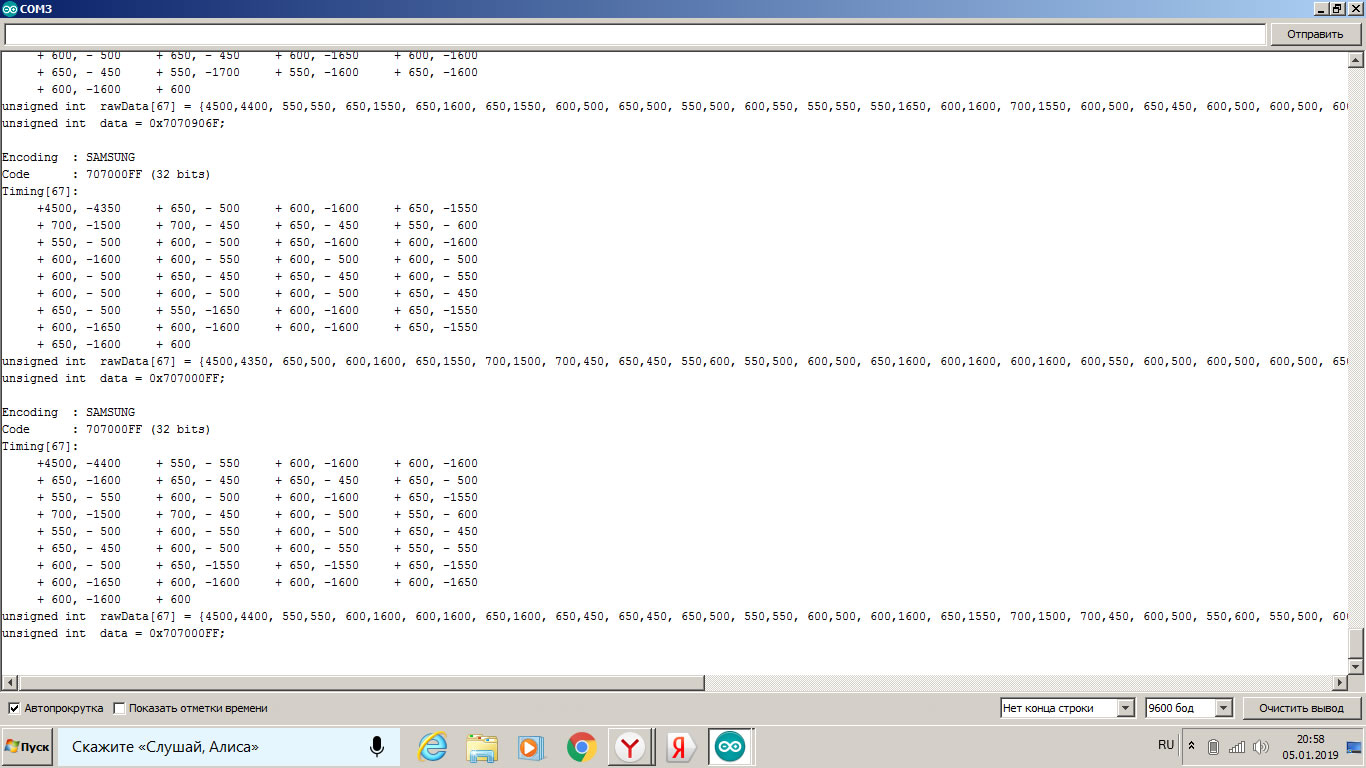This screenshot has height=768, width=1366.
Task: Open the Windows Start menu (Пуск)
Action: (27, 747)
